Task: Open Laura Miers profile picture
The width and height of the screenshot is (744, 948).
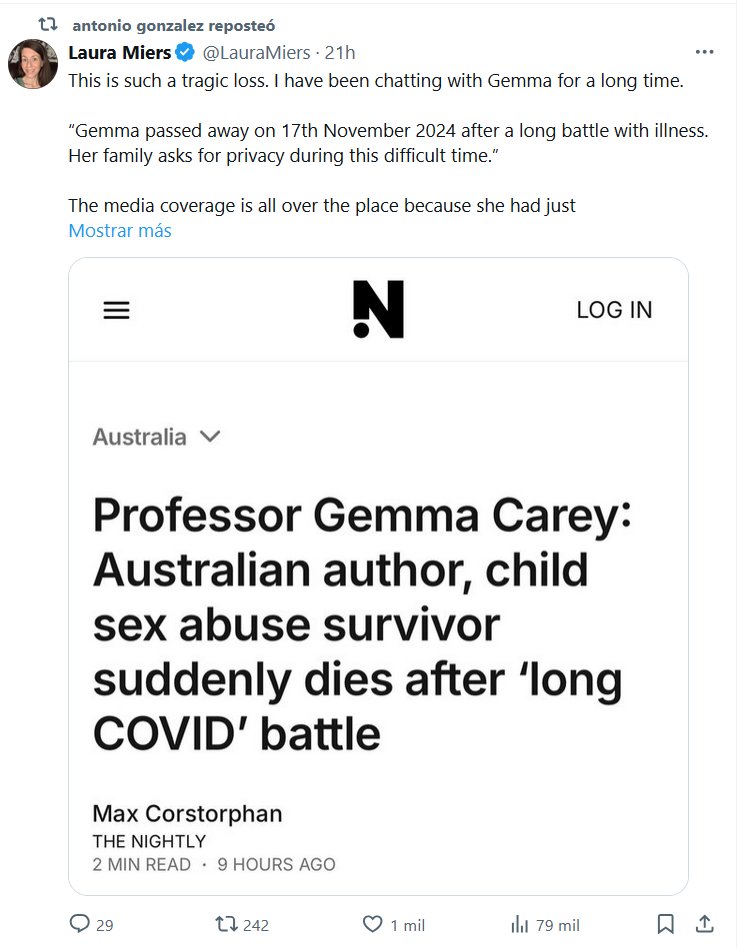Action: pos(33,64)
